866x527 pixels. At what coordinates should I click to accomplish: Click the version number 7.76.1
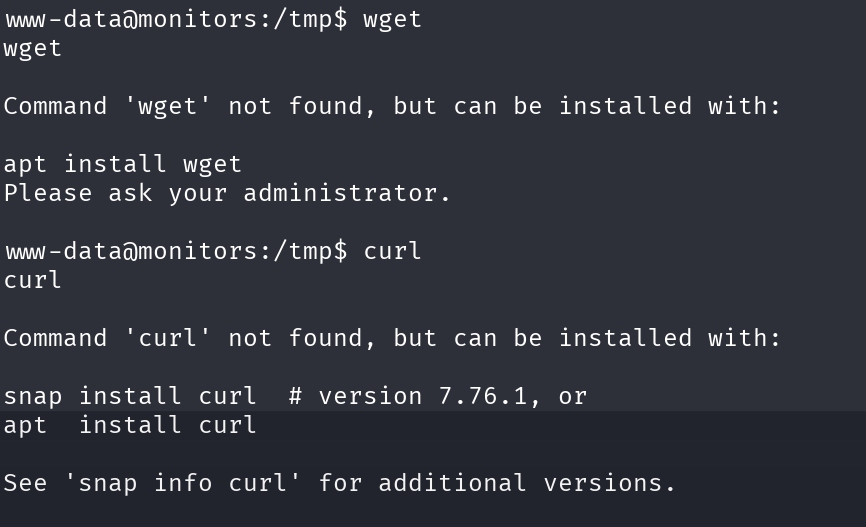tap(483, 396)
